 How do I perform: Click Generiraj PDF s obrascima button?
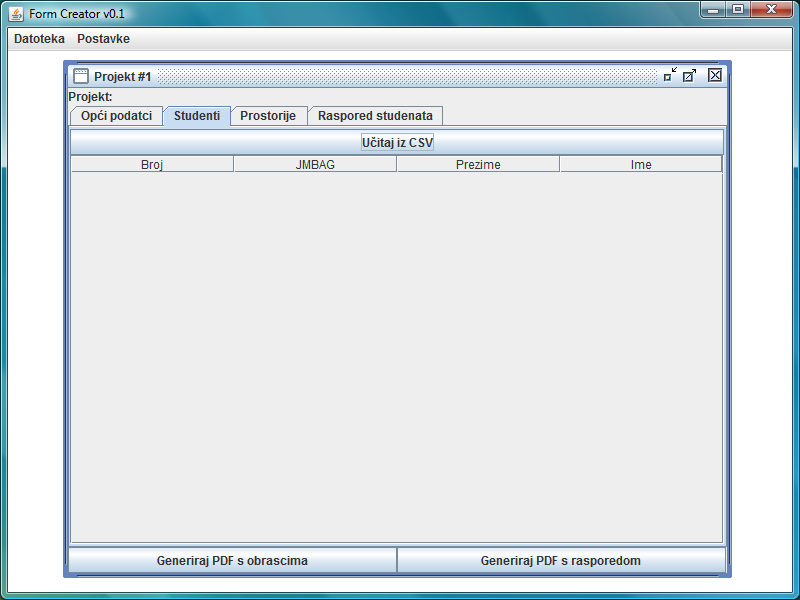pyautogui.click(x=232, y=561)
